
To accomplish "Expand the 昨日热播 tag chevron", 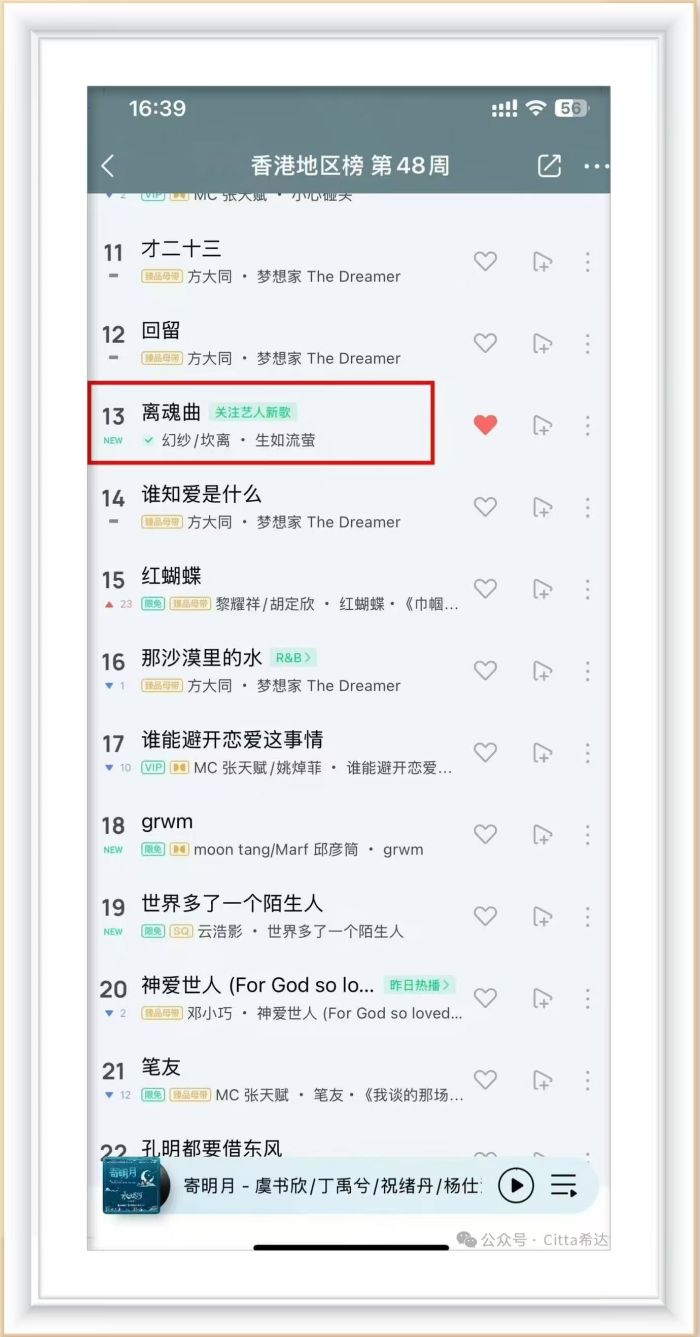I will (x=419, y=984).
